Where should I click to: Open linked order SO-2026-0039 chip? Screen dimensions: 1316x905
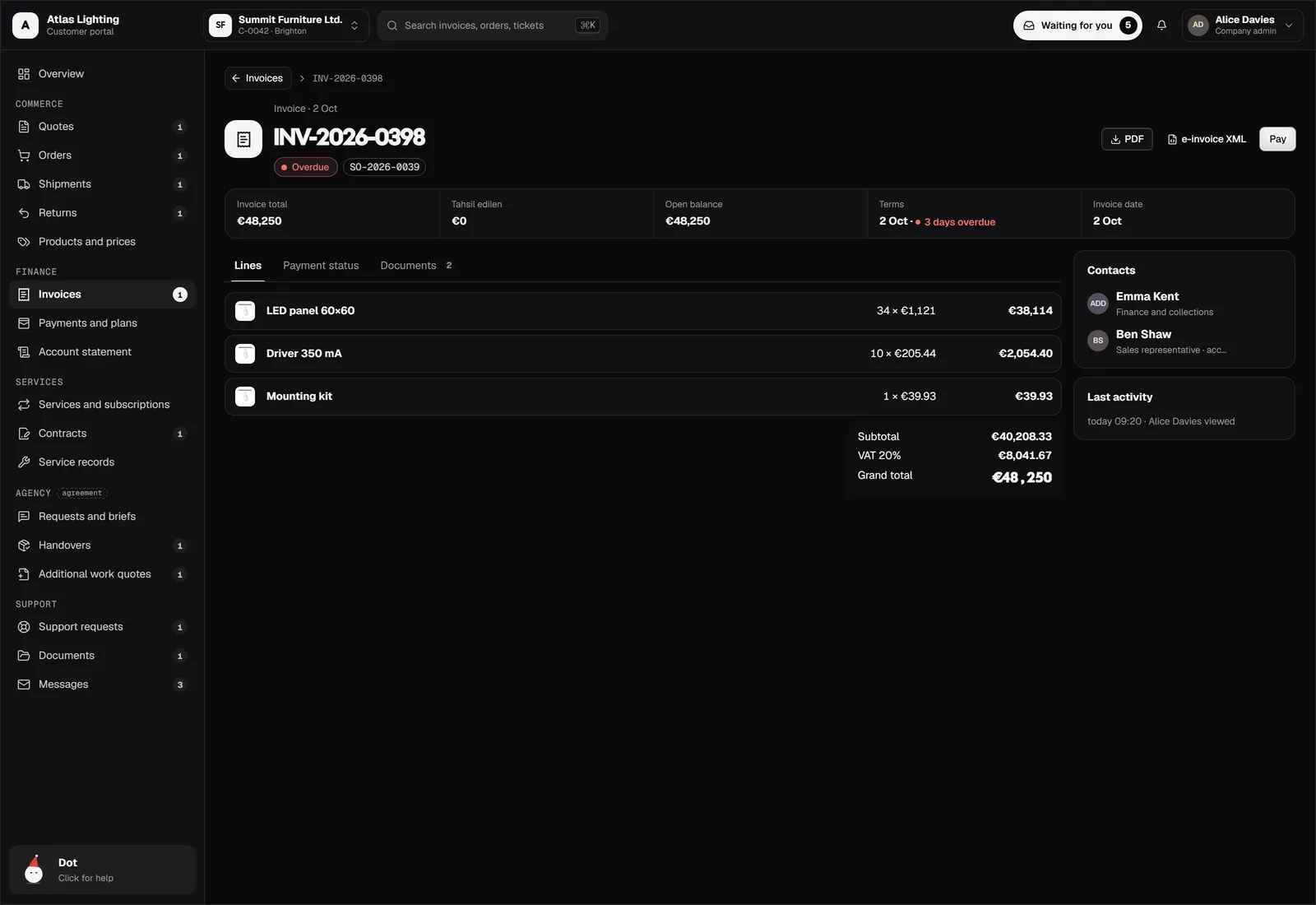[x=384, y=167]
